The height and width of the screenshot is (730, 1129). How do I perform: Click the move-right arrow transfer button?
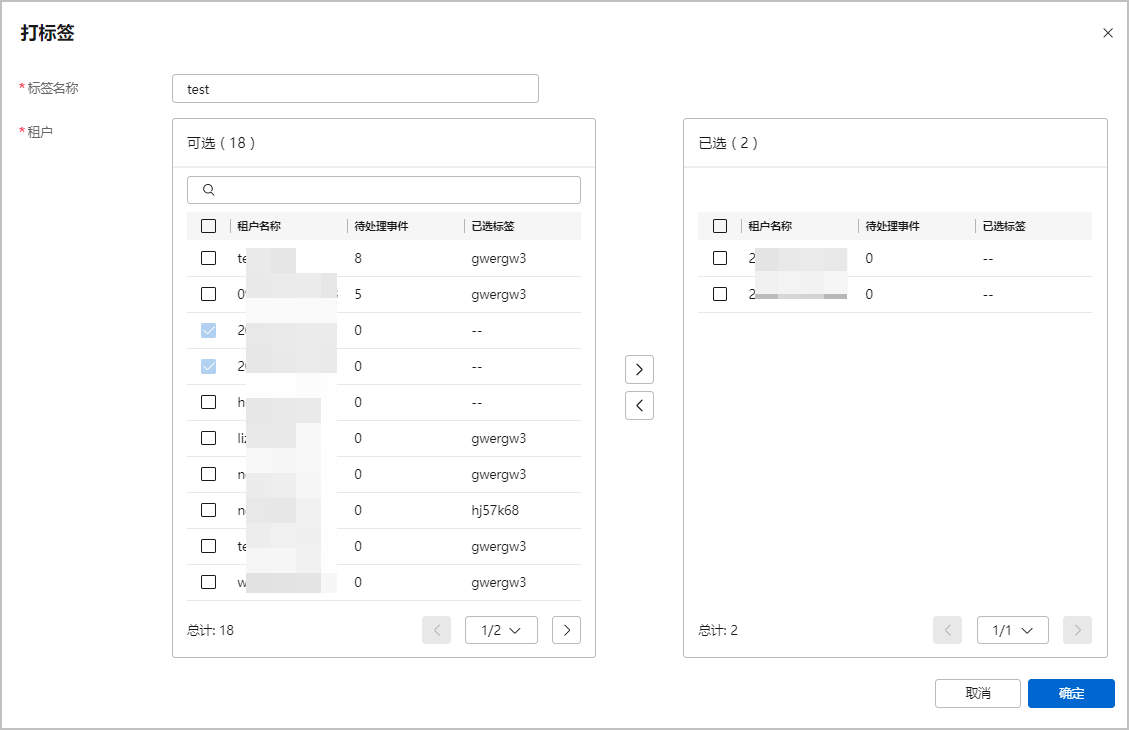coord(639,369)
